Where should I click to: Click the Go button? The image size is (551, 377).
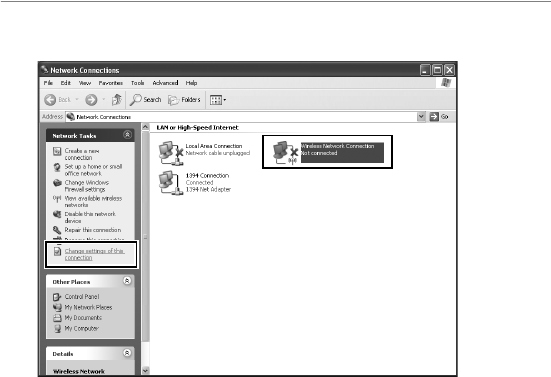pyautogui.click(x=439, y=117)
